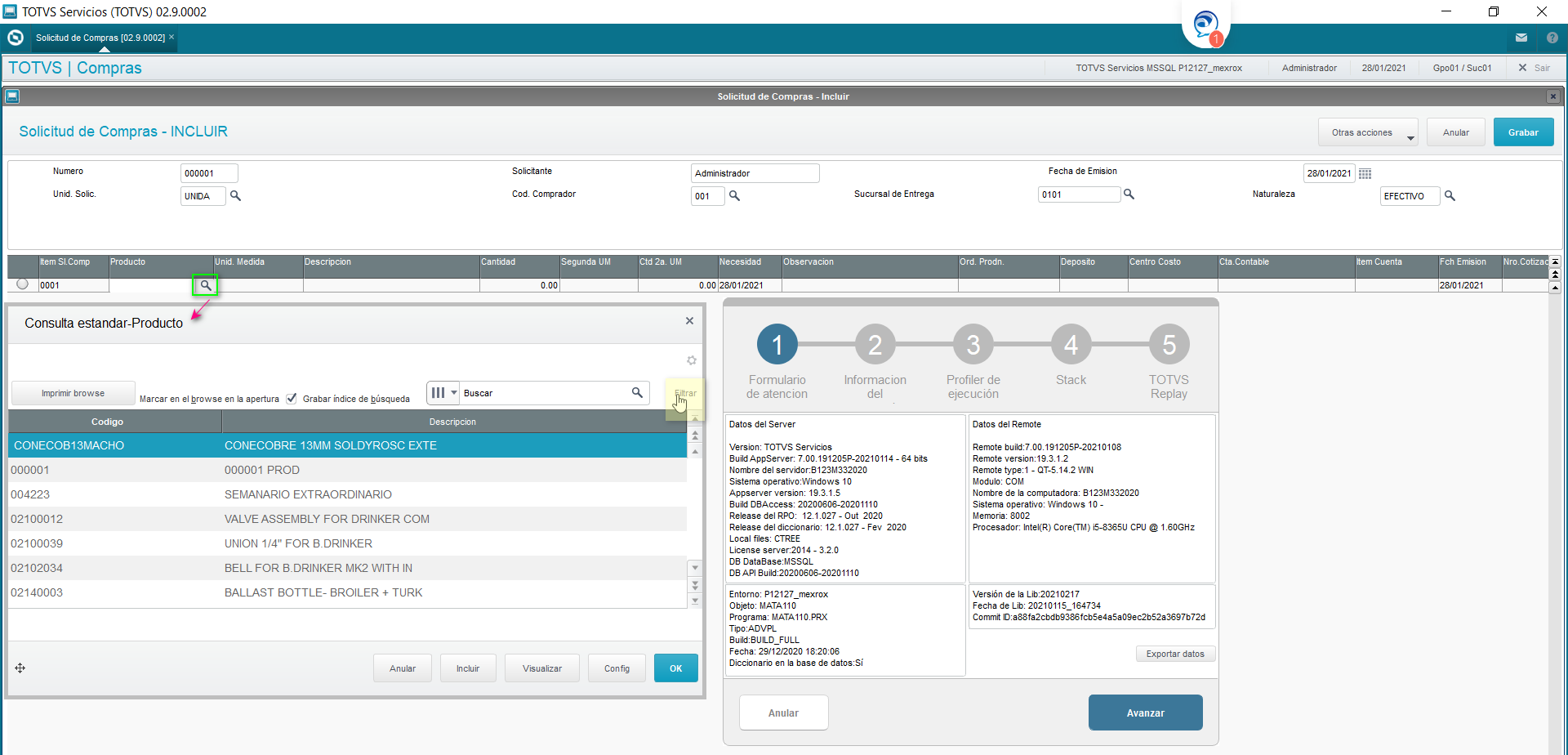Open Sucursal de Entrega lookup magnifier

pyautogui.click(x=1129, y=194)
